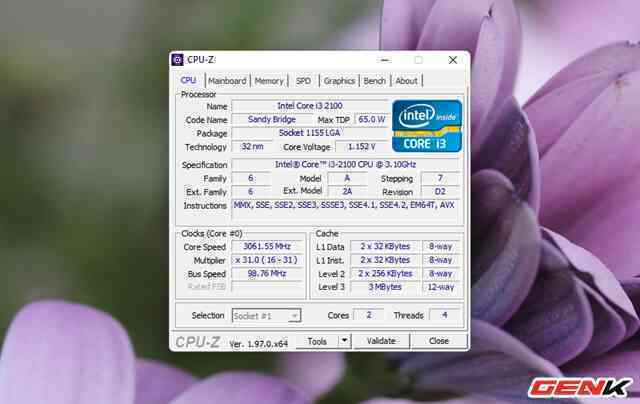This screenshot has height=404, width=640.
Task: Click the empty Rated FSB field
Action: (x=267, y=286)
